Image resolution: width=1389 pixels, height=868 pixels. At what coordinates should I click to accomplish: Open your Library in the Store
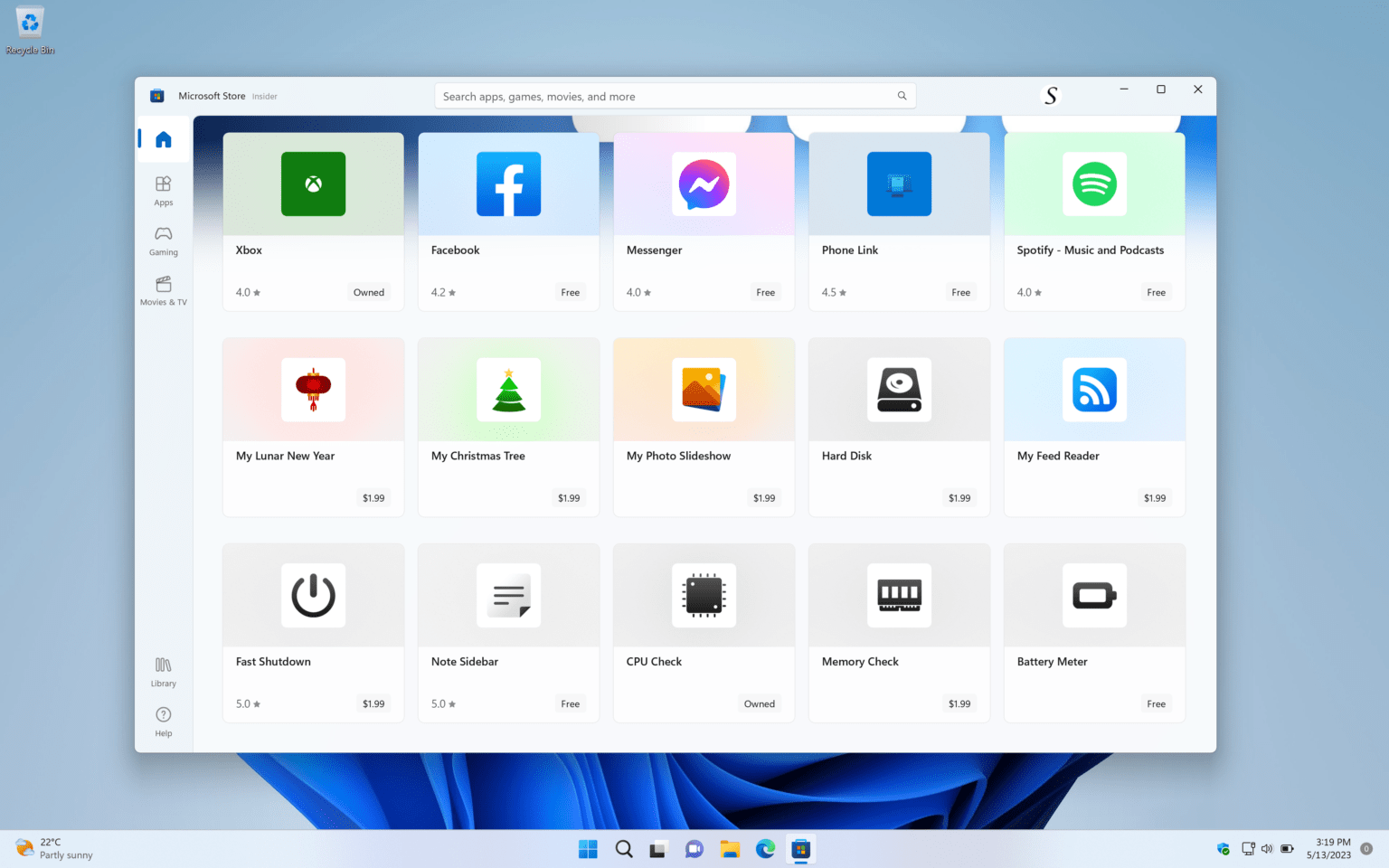point(163,671)
